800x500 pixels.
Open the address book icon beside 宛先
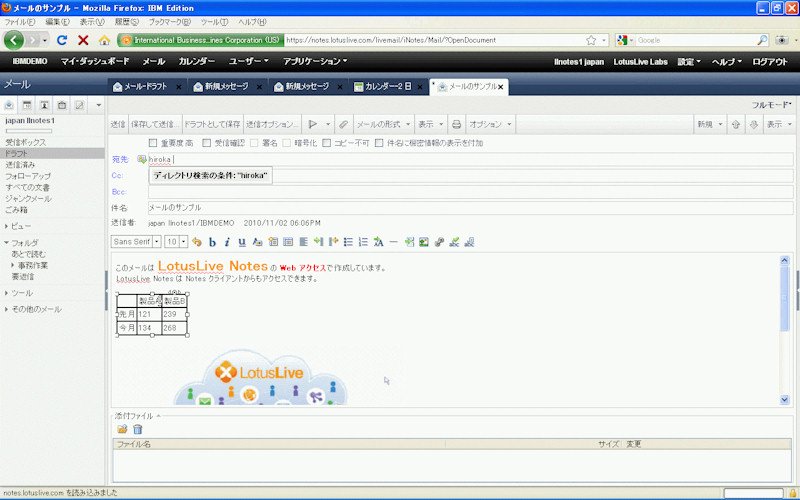pos(142,159)
